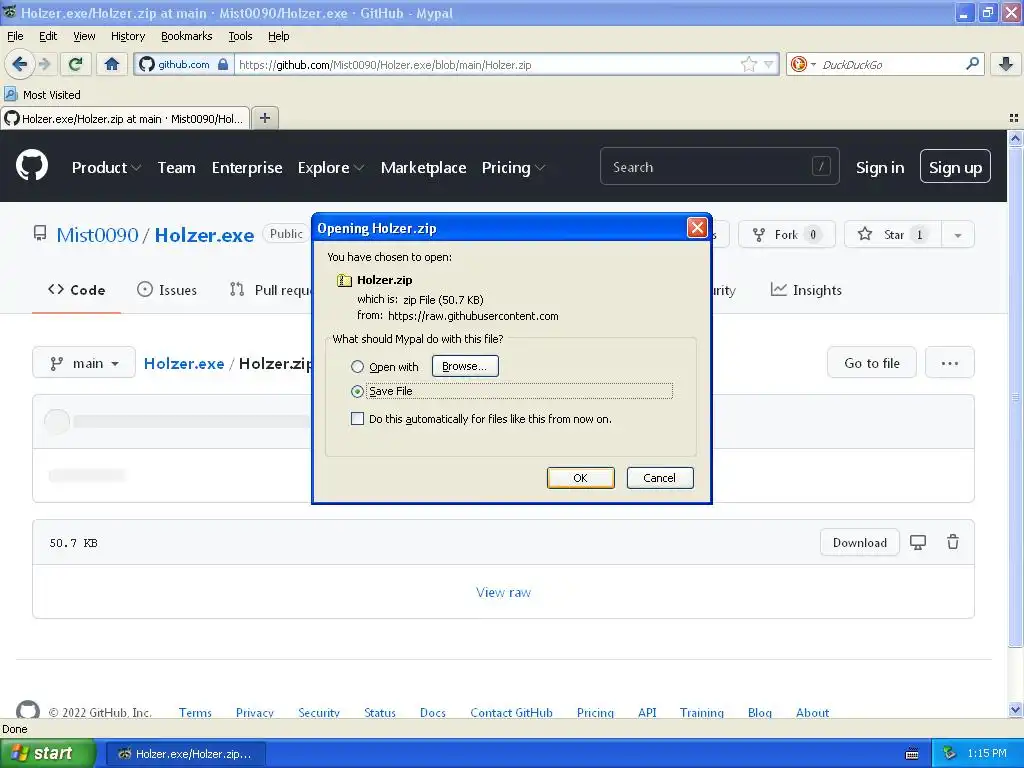Click the DuckDuckGo search engine icon
This screenshot has width=1024, height=768.
click(798, 64)
